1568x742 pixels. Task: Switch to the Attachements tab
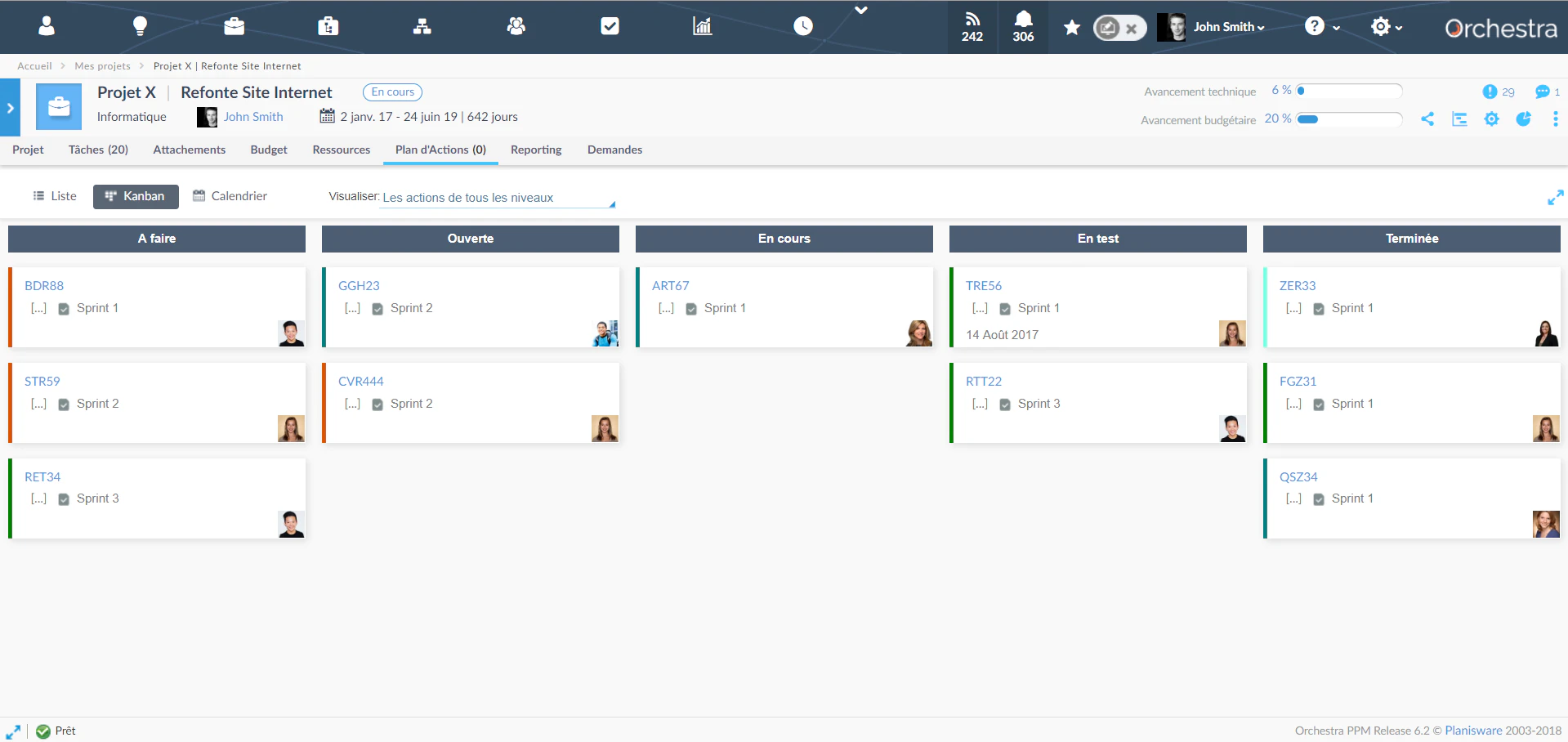click(189, 150)
